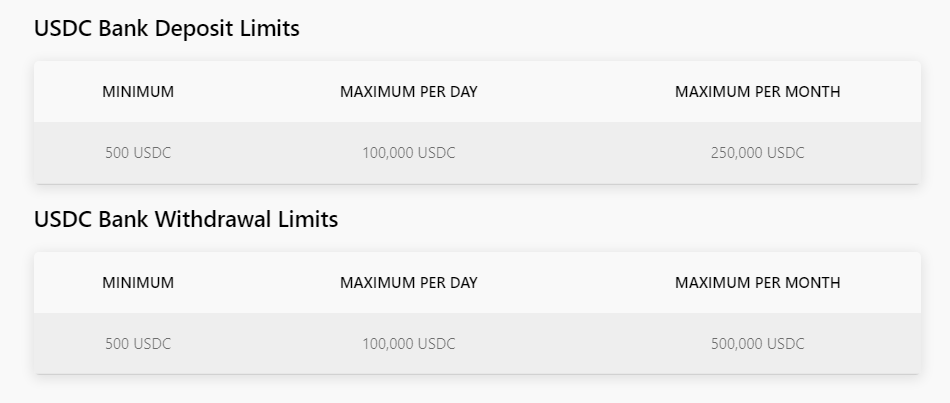950x403 pixels.
Task: Click the word Limits in the deposit heading
Action: pyautogui.click(x=270, y=28)
